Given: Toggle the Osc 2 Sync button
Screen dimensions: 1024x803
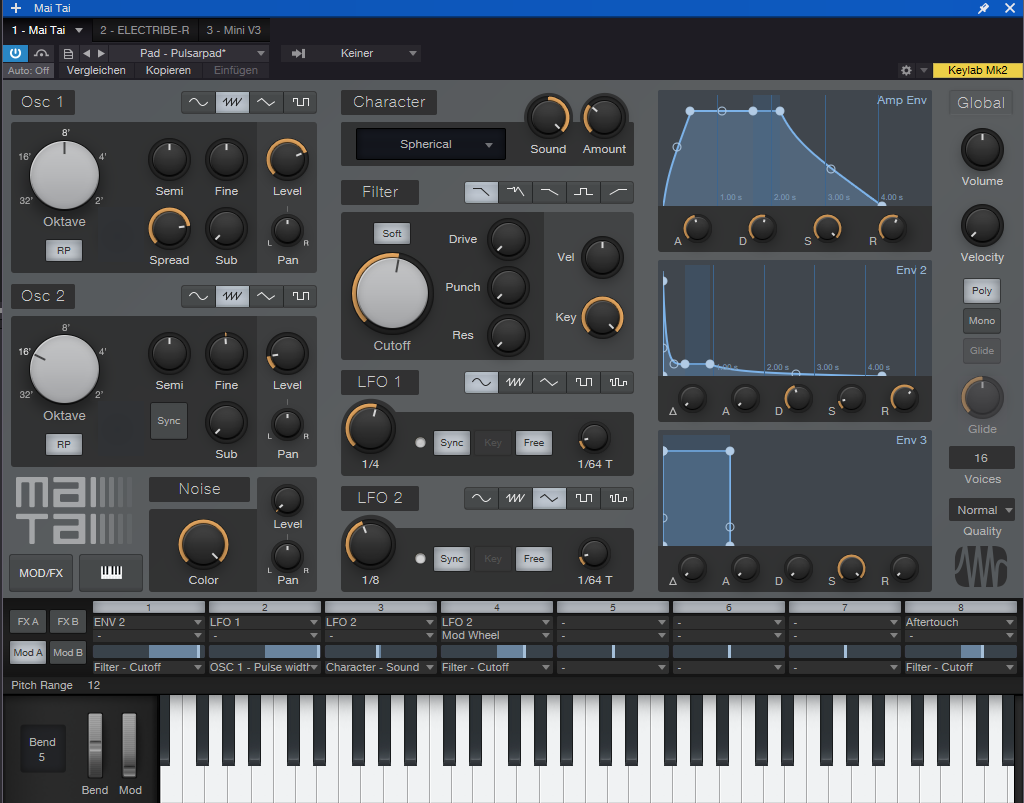Looking at the screenshot, I should (x=169, y=421).
